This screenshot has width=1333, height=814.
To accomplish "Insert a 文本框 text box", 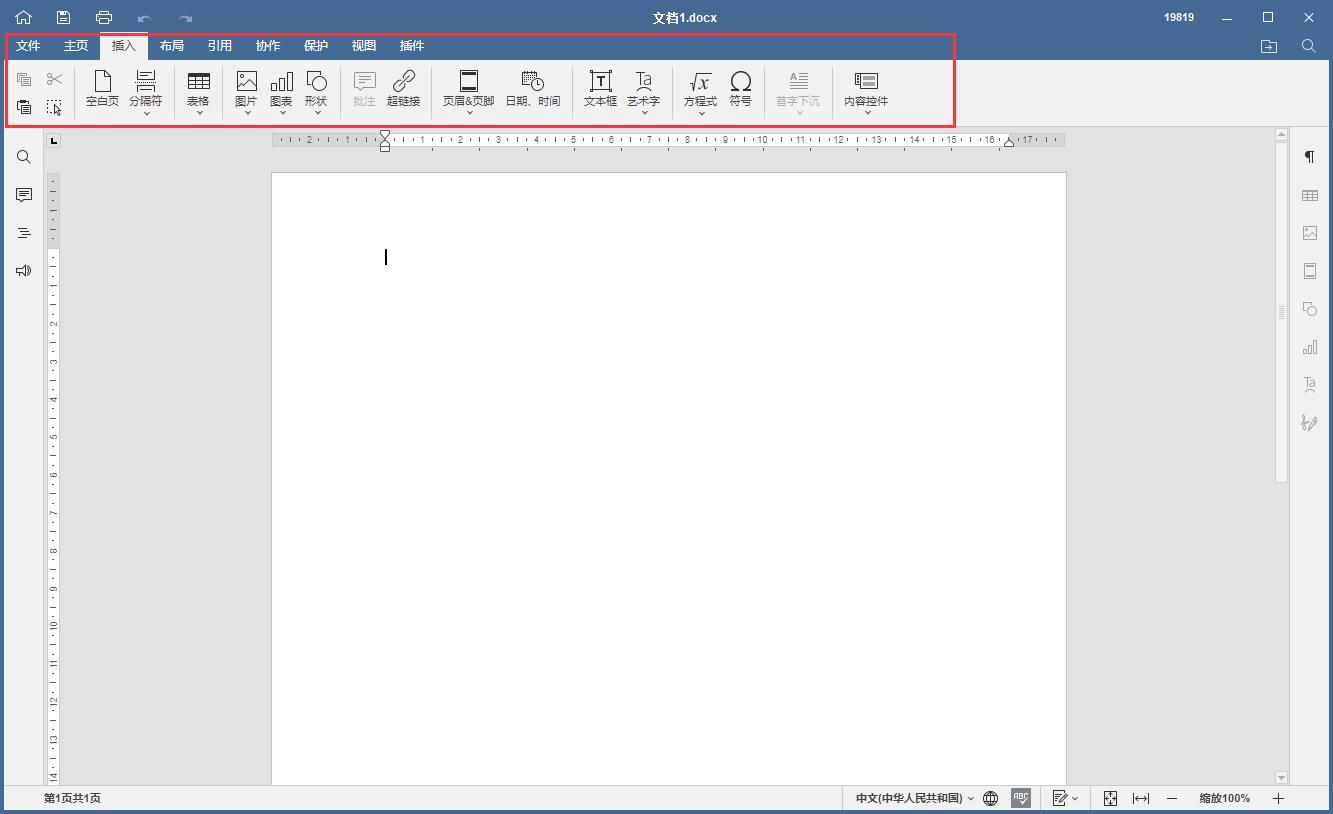I will [x=600, y=89].
